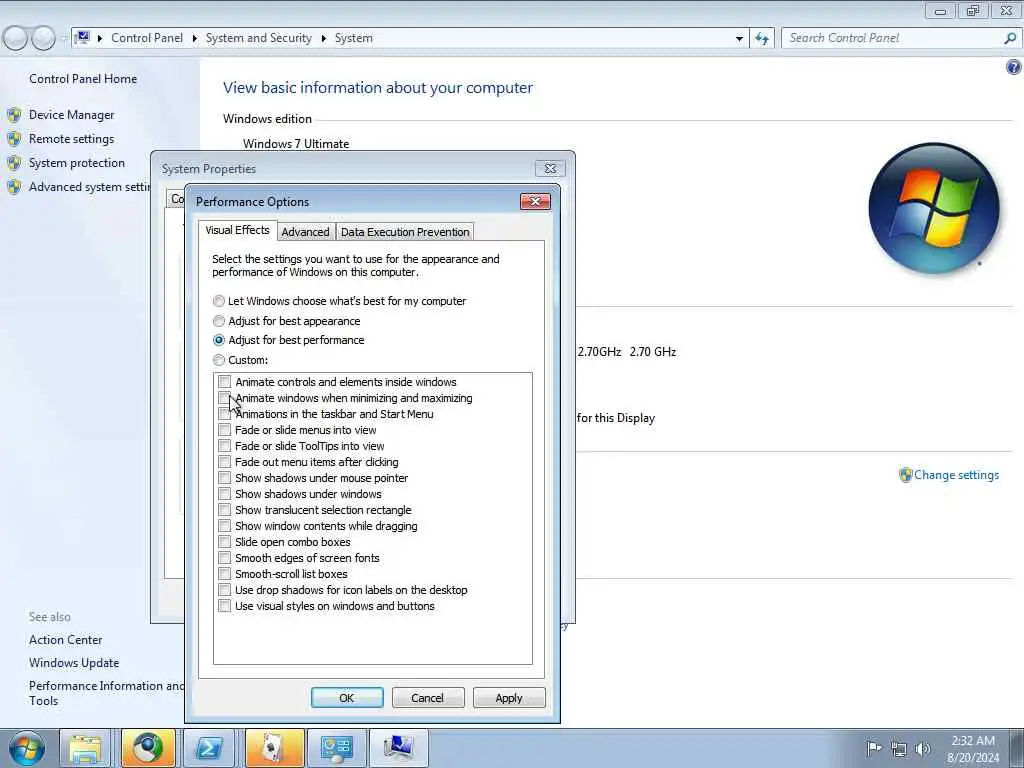Open the Windows Update link

[74, 663]
